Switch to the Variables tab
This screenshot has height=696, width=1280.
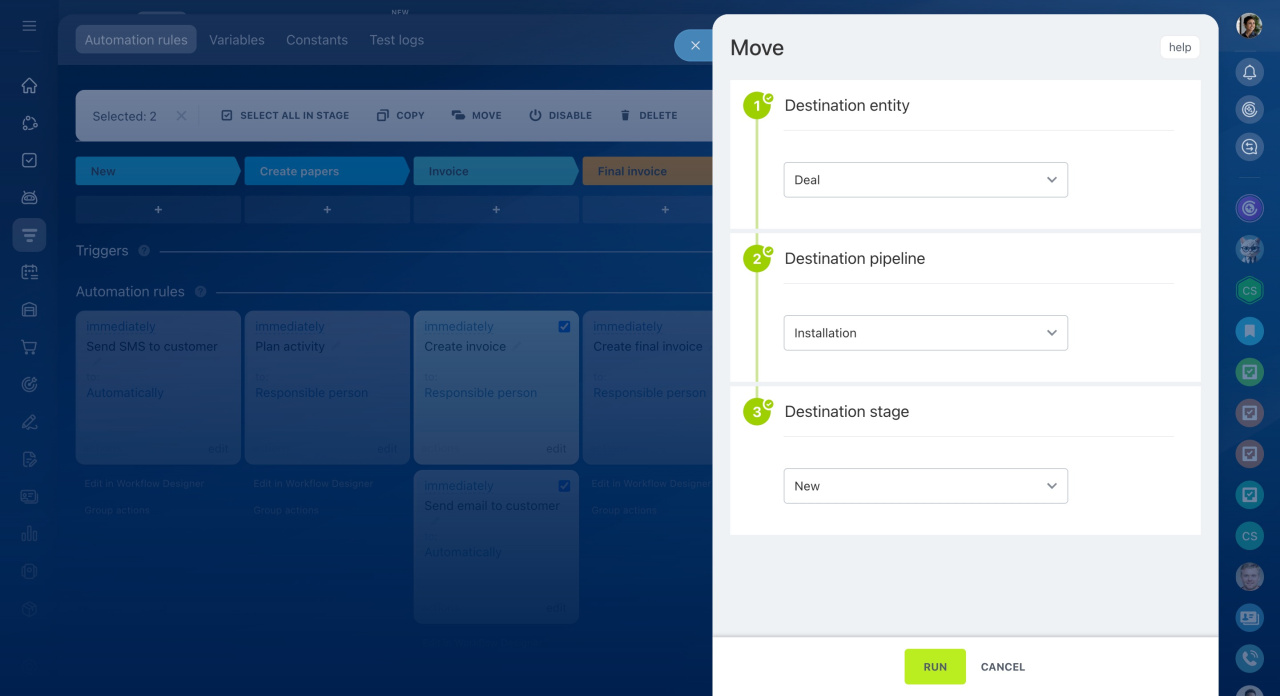coord(237,40)
